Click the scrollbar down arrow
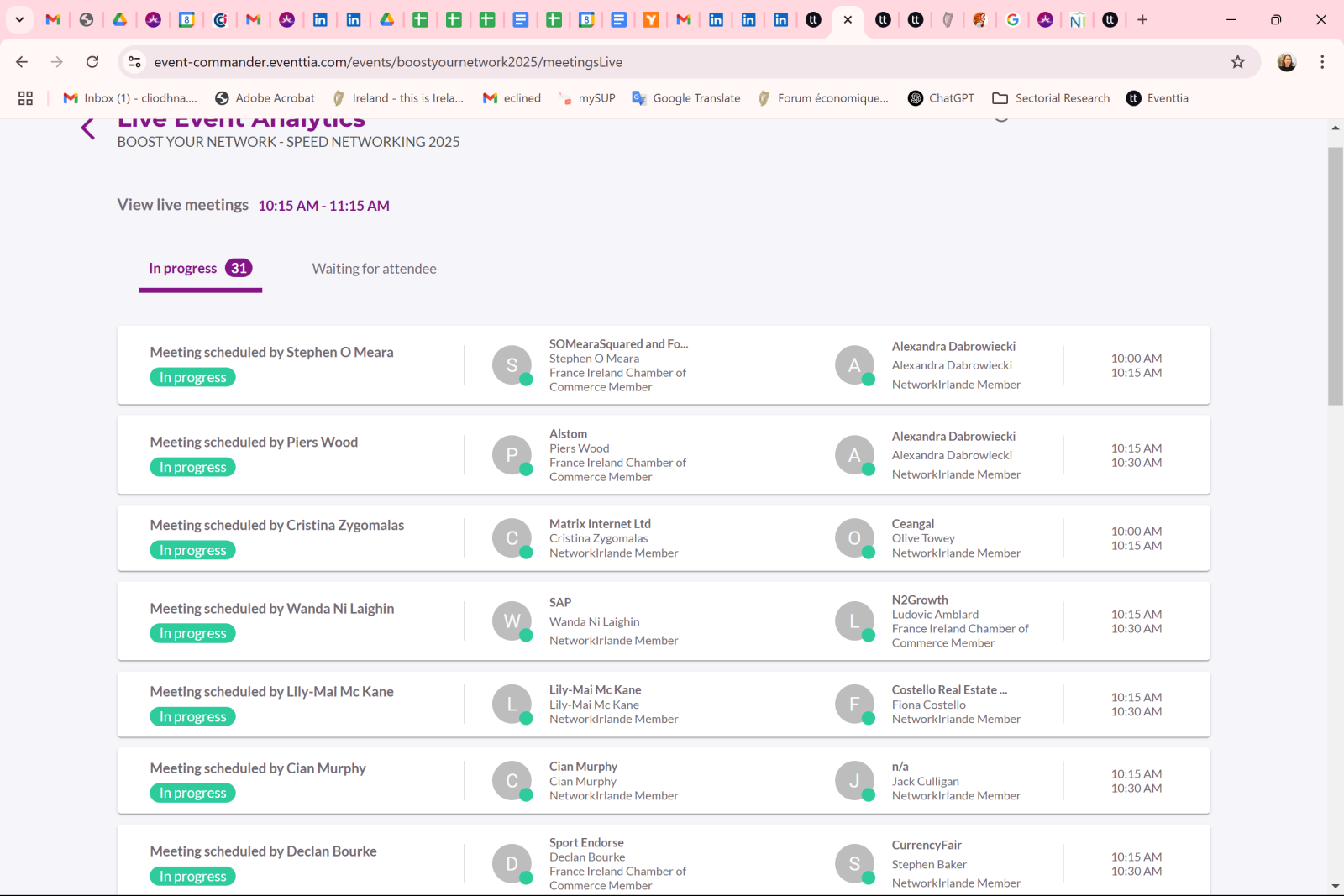 1336,886
